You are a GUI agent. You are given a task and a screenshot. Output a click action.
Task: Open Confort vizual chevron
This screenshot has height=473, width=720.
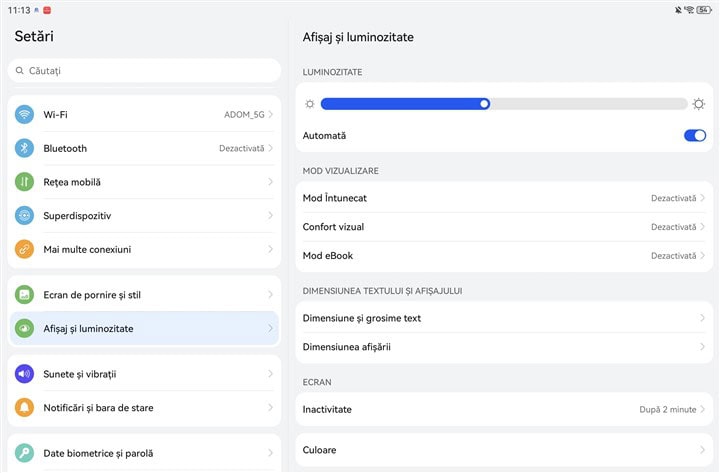(x=702, y=227)
